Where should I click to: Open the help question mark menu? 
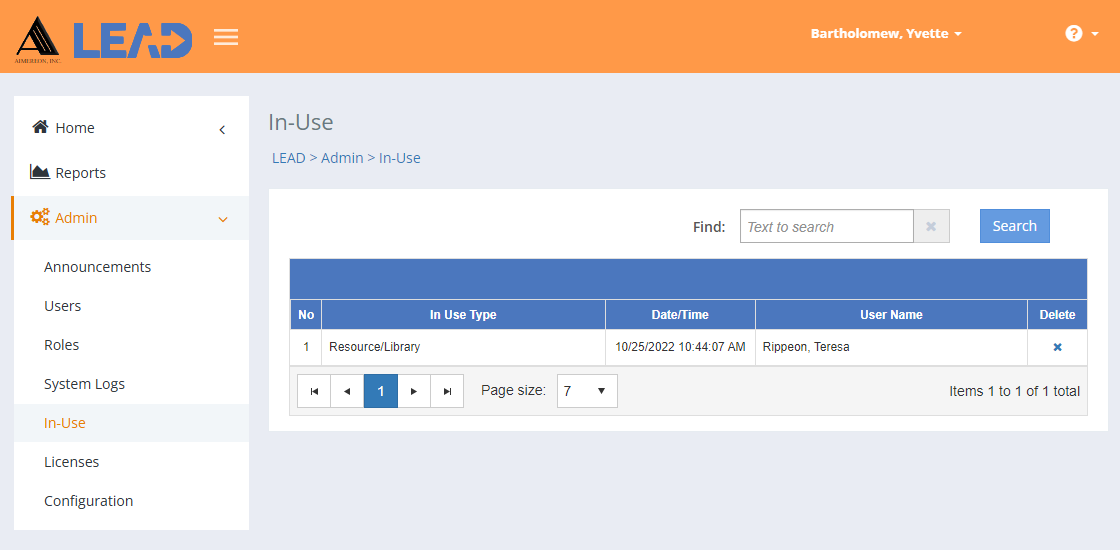1080,34
